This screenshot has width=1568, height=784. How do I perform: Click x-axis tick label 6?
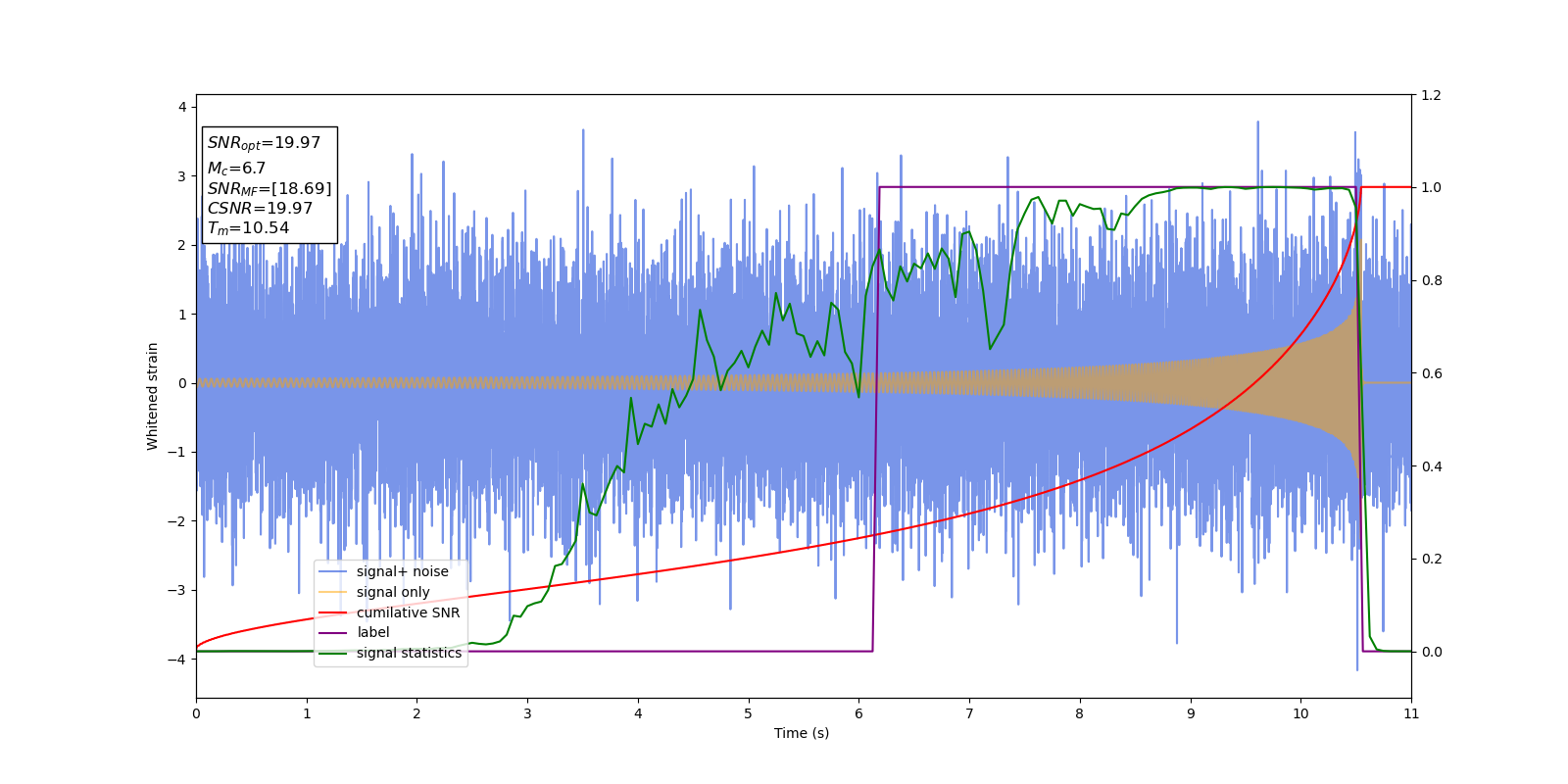[x=858, y=713]
